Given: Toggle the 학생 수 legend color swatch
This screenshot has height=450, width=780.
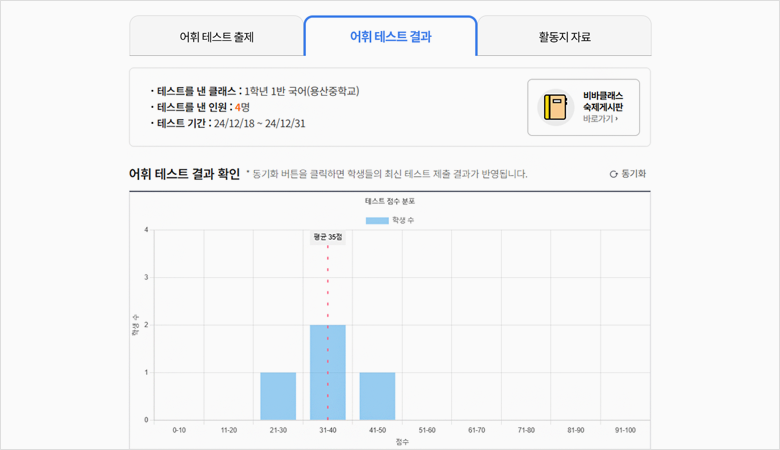Looking at the screenshot, I should [x=377, y=220].
